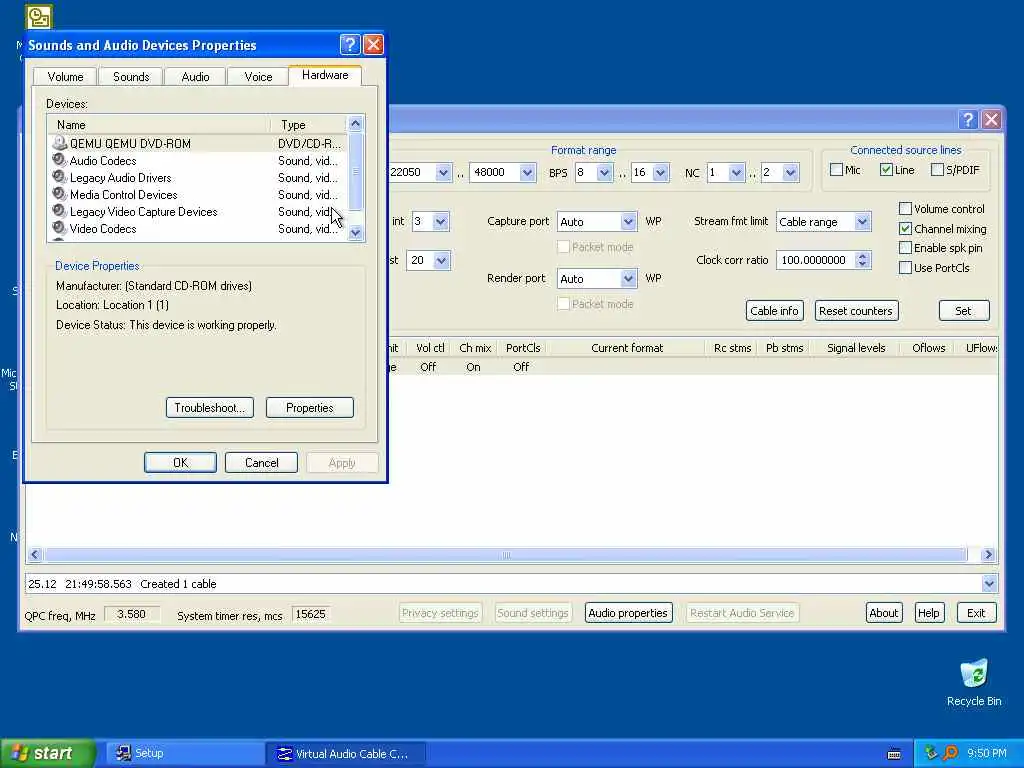Select the Media Control Devices icon
This screenshot has height=768, width=1024.
pyautogui.click(x=59, y=194)
